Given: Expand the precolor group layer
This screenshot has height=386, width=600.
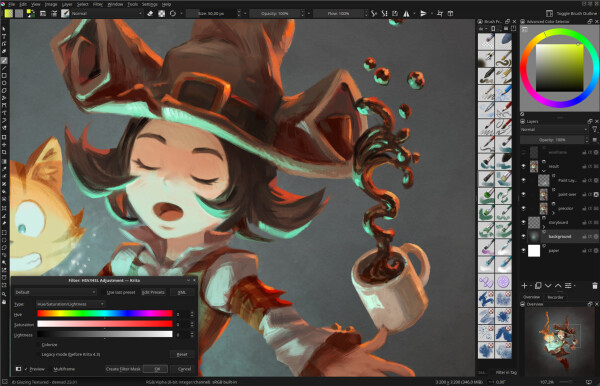Looking at the screenshot, I should tap(553, 213).
